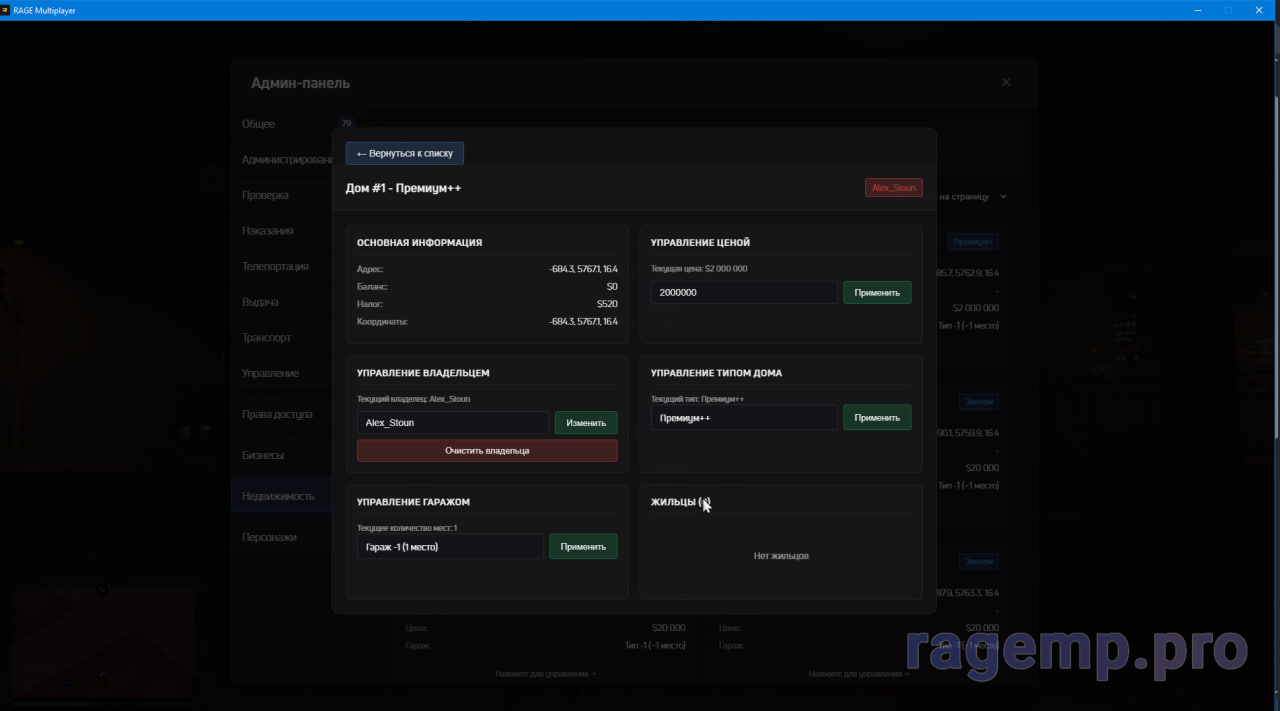This screenshot has width=1280, height=711.
Task: Go to Транспорт sidebar section
Action: pos(266,338)
